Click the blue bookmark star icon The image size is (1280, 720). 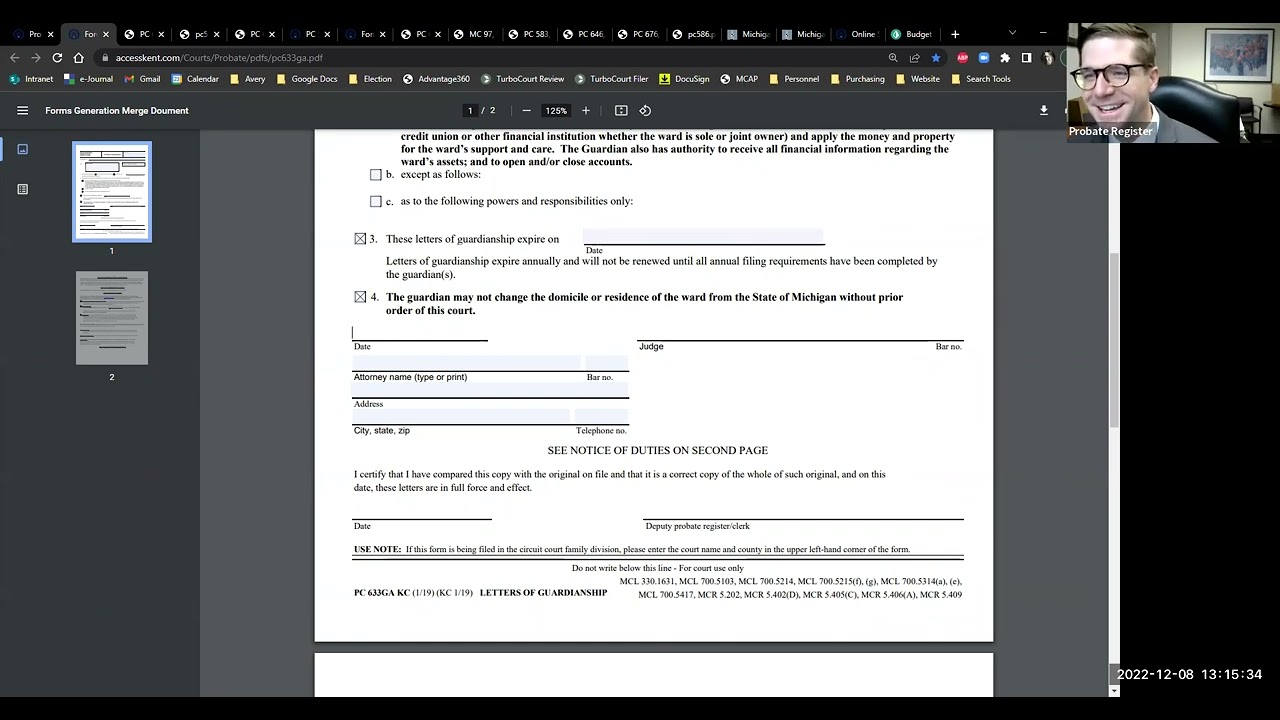coord(935,58)
